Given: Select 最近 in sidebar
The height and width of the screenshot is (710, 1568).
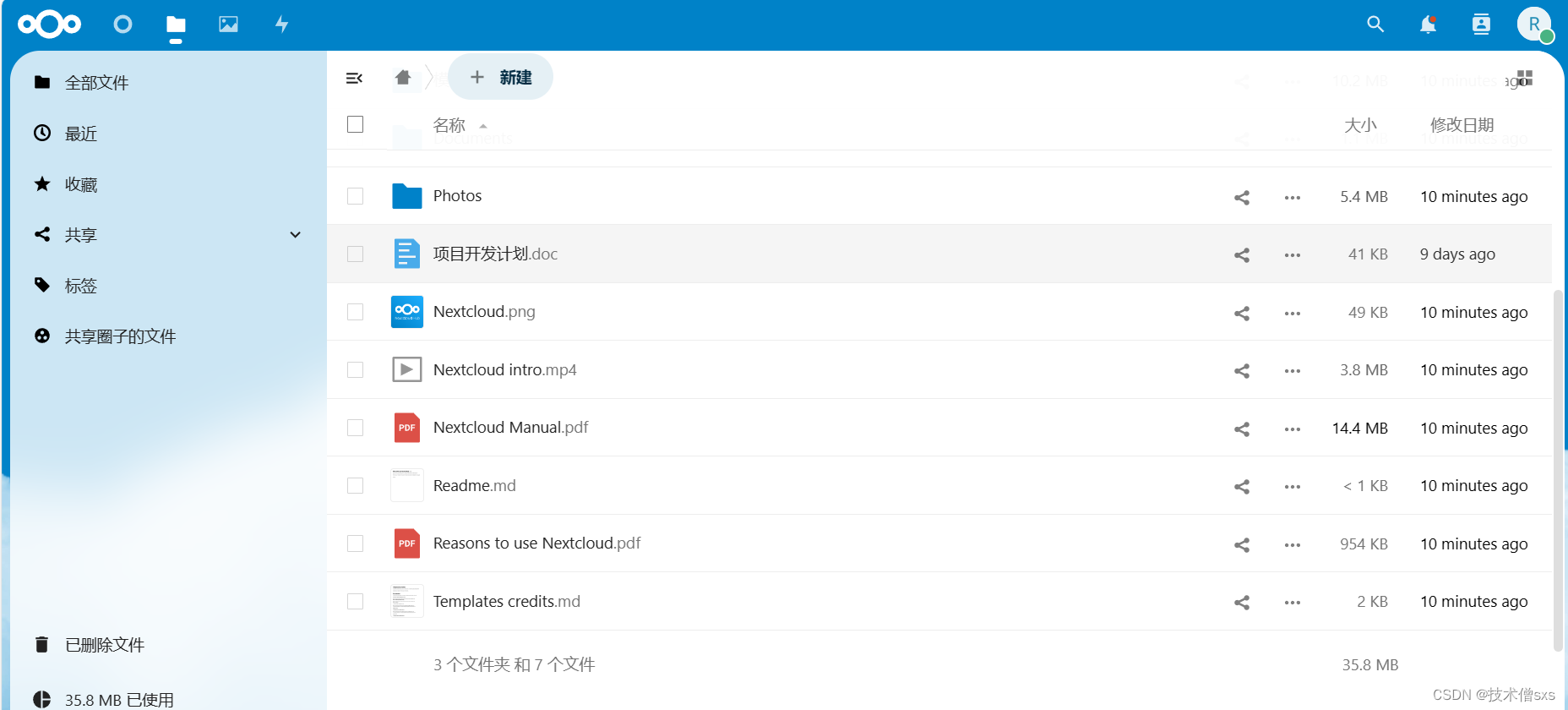Looking at the screenshot, I should 81,134.
